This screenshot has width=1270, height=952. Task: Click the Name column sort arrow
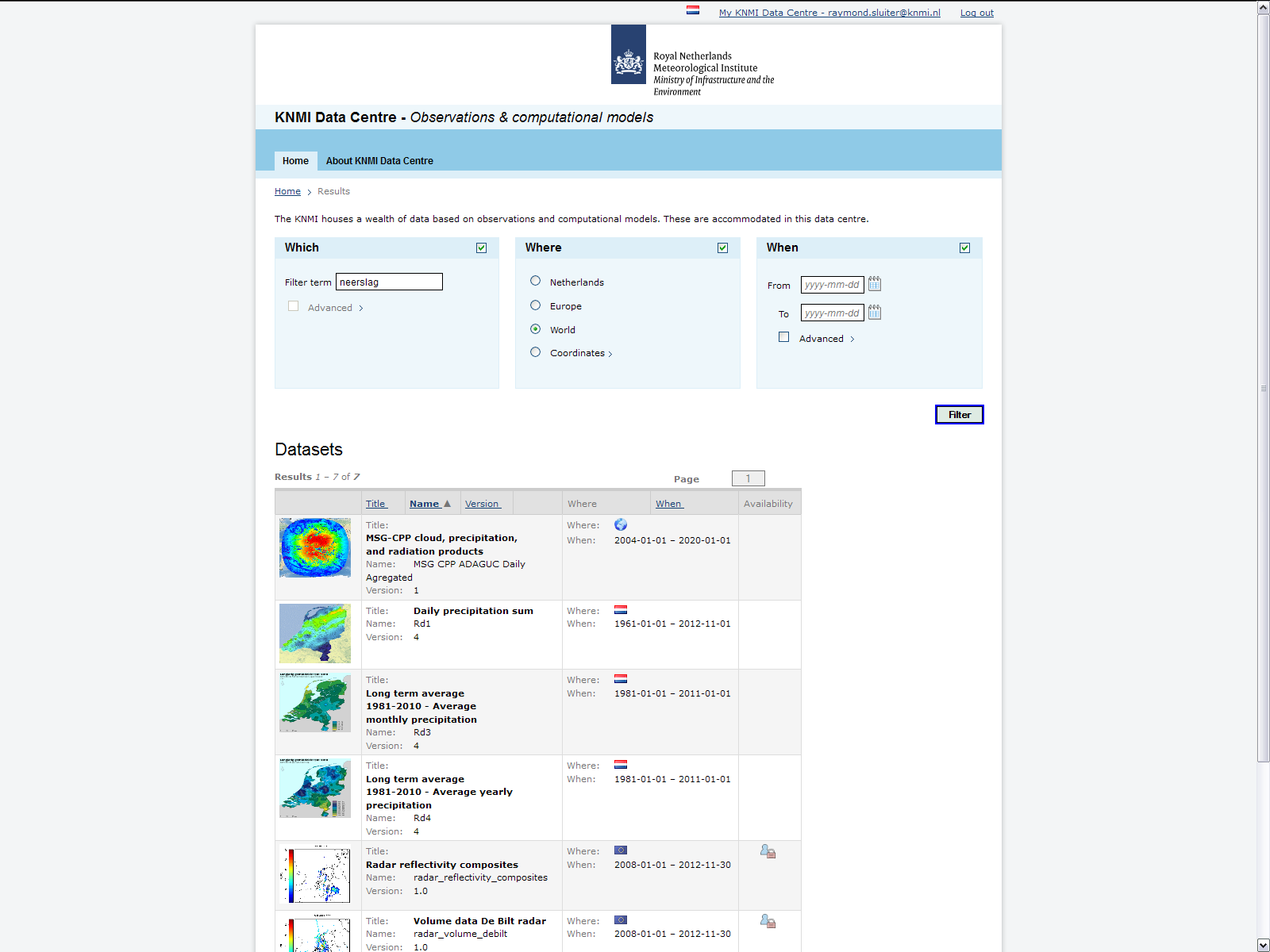click(448, 504)
